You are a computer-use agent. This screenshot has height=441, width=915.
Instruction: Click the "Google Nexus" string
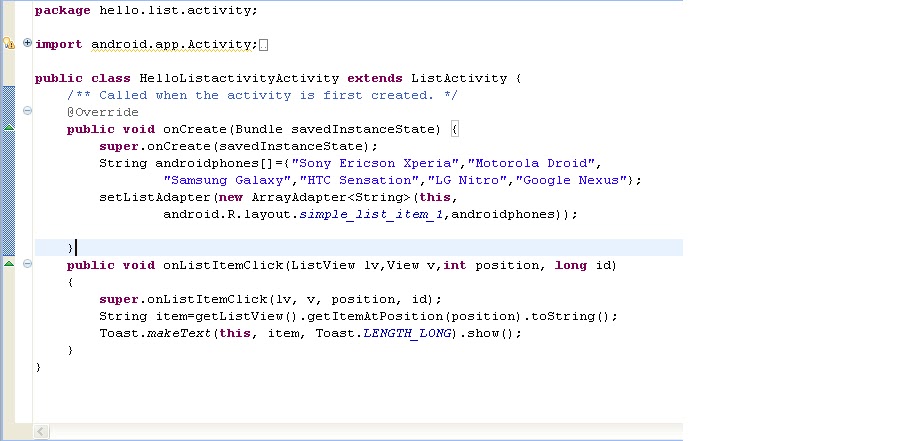[571, 180]
